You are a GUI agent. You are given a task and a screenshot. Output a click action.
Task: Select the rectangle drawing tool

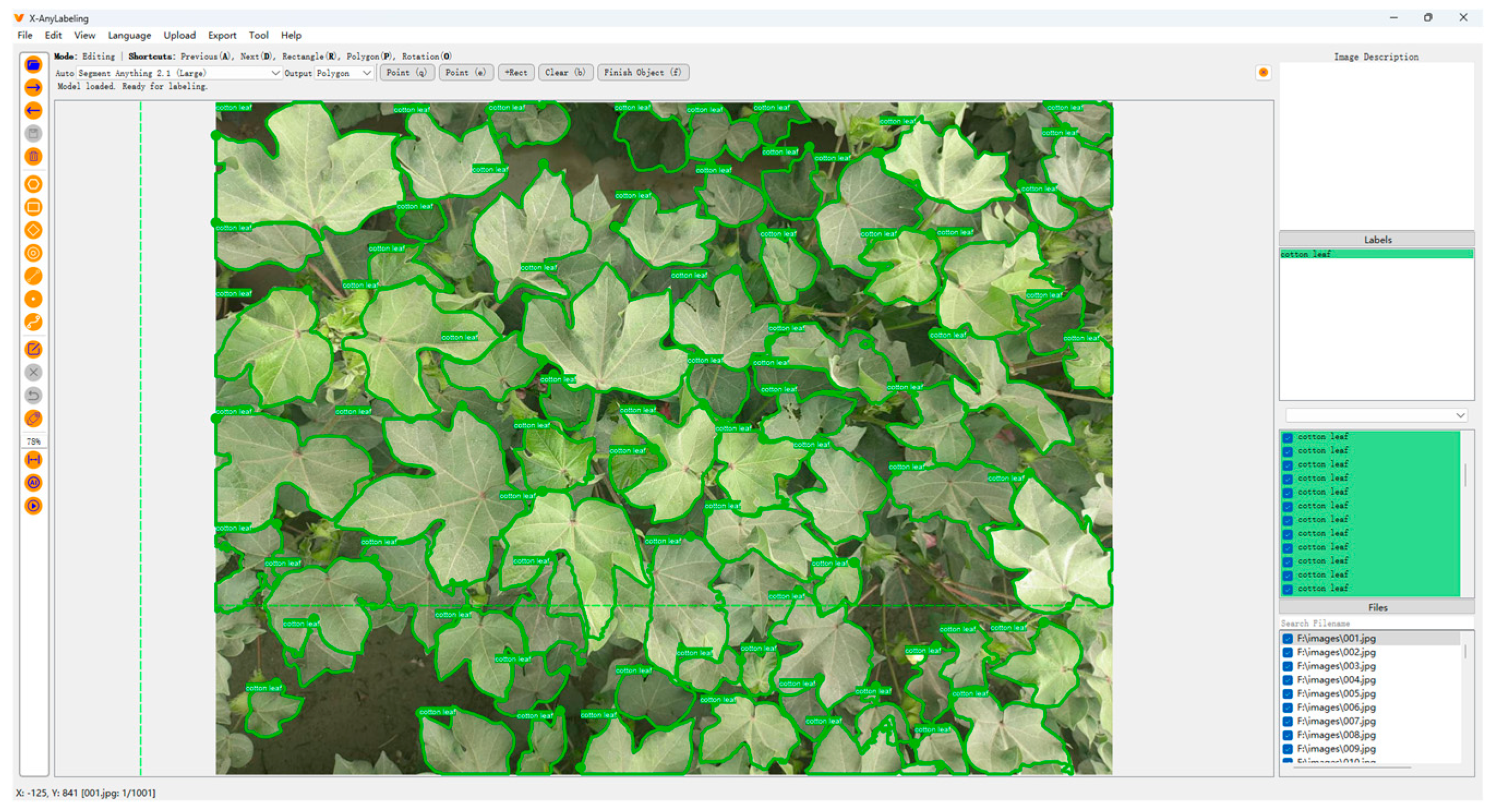pyautogui.click(x=33, y=207)
